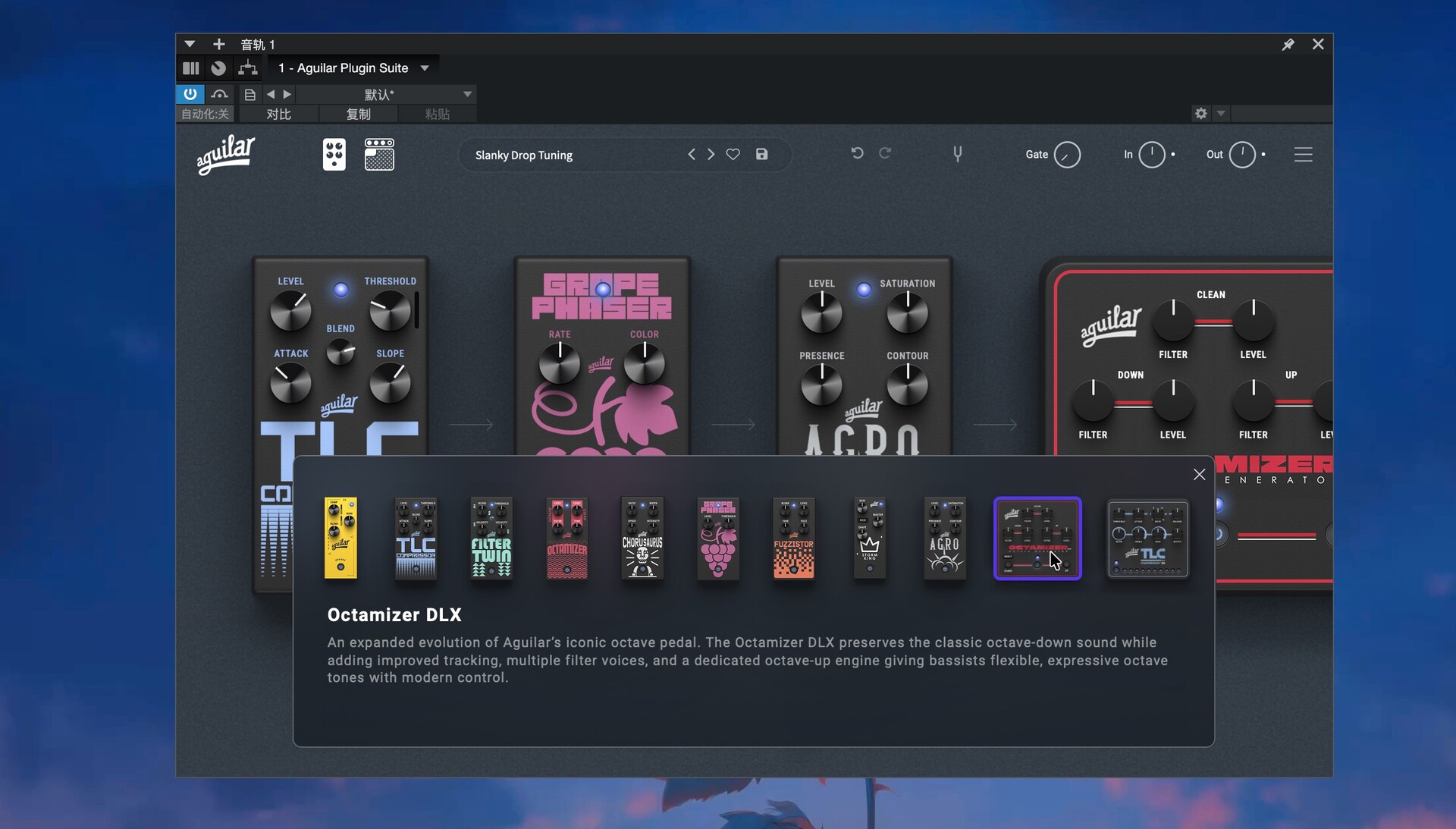Close the pedal selection popup
1456x829 pixels.
tap(1199, 475)
